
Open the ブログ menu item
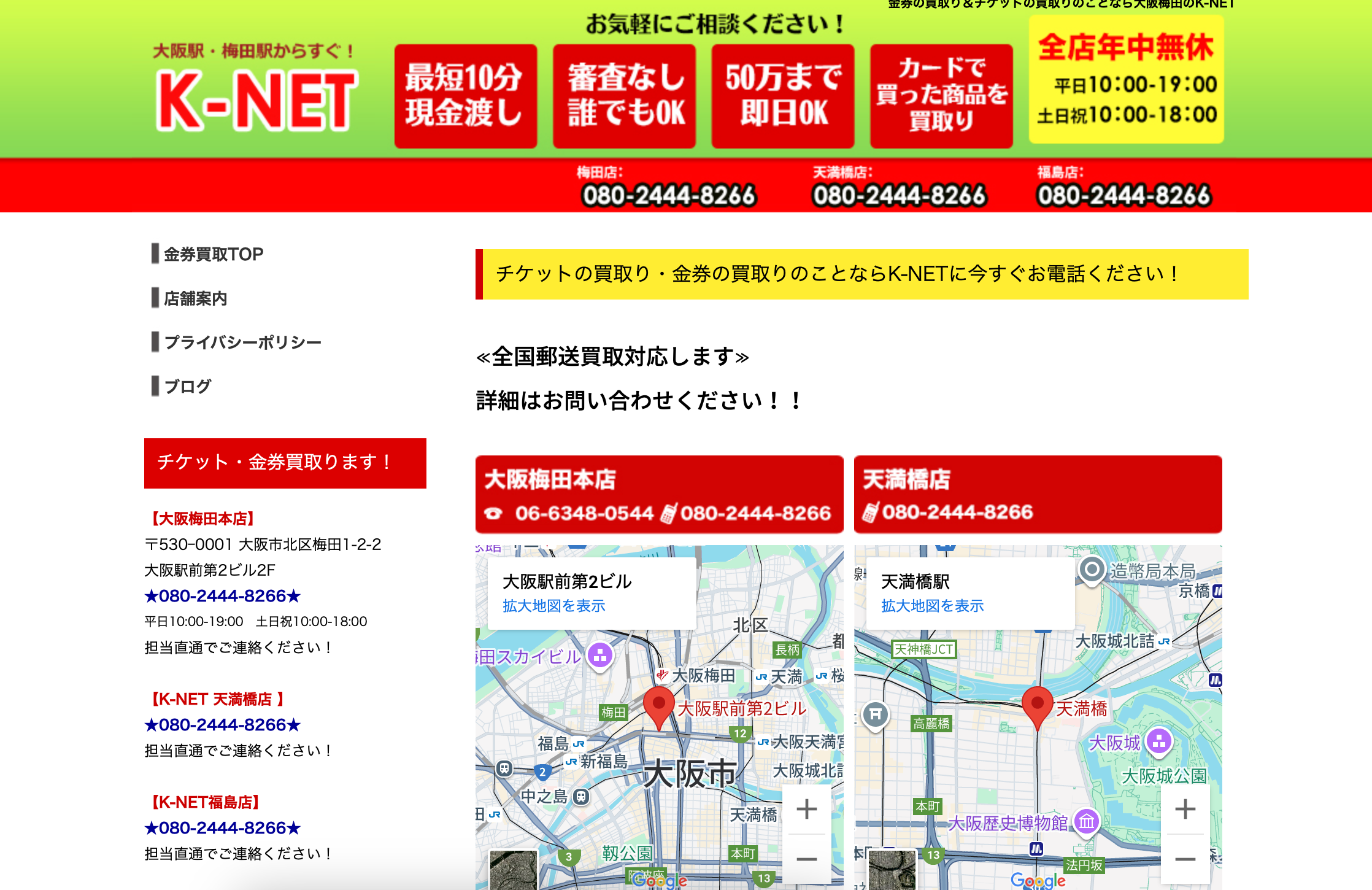tap(187, 387)
